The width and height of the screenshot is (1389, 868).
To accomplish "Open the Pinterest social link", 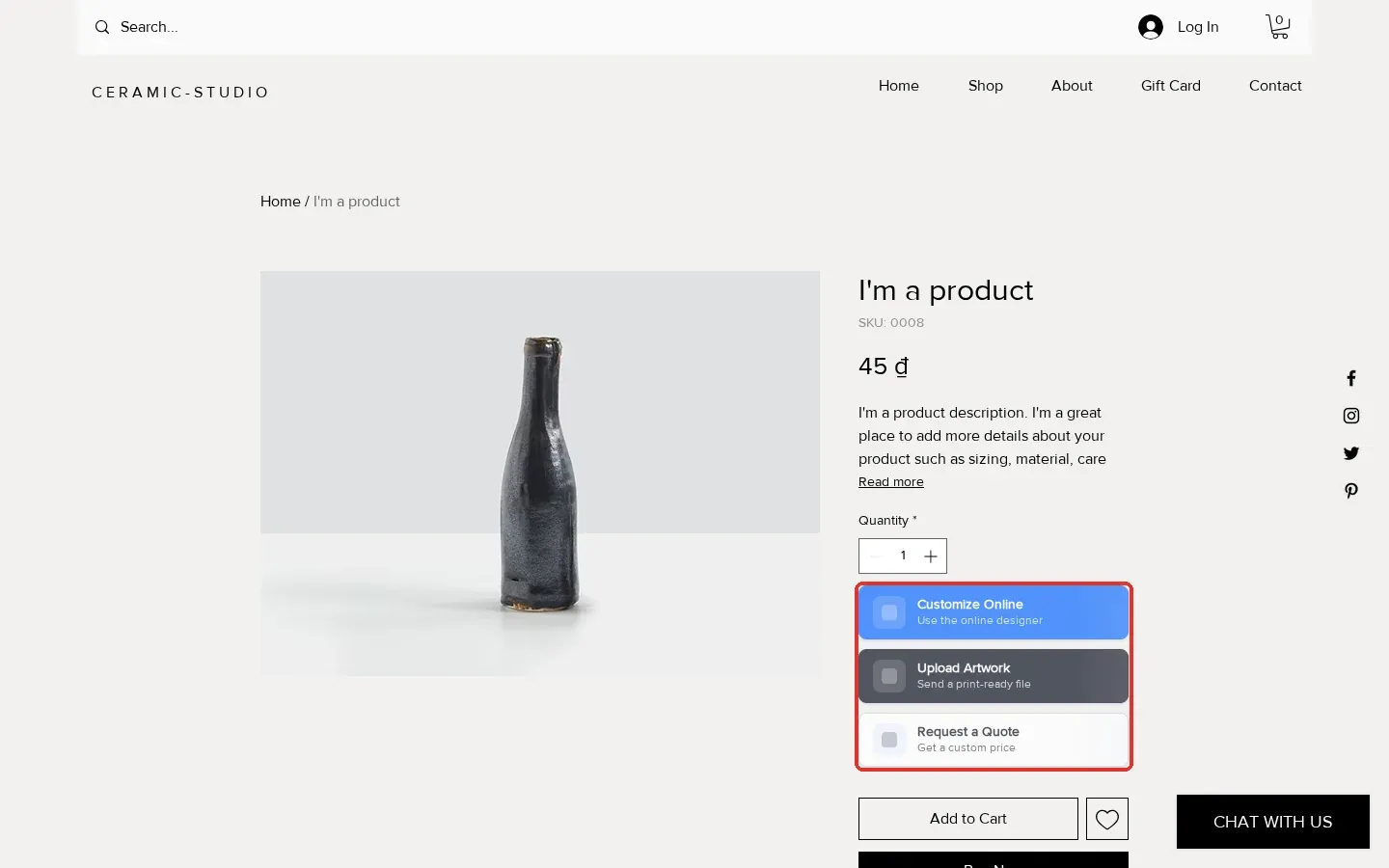I will (x=1351, y=491).
